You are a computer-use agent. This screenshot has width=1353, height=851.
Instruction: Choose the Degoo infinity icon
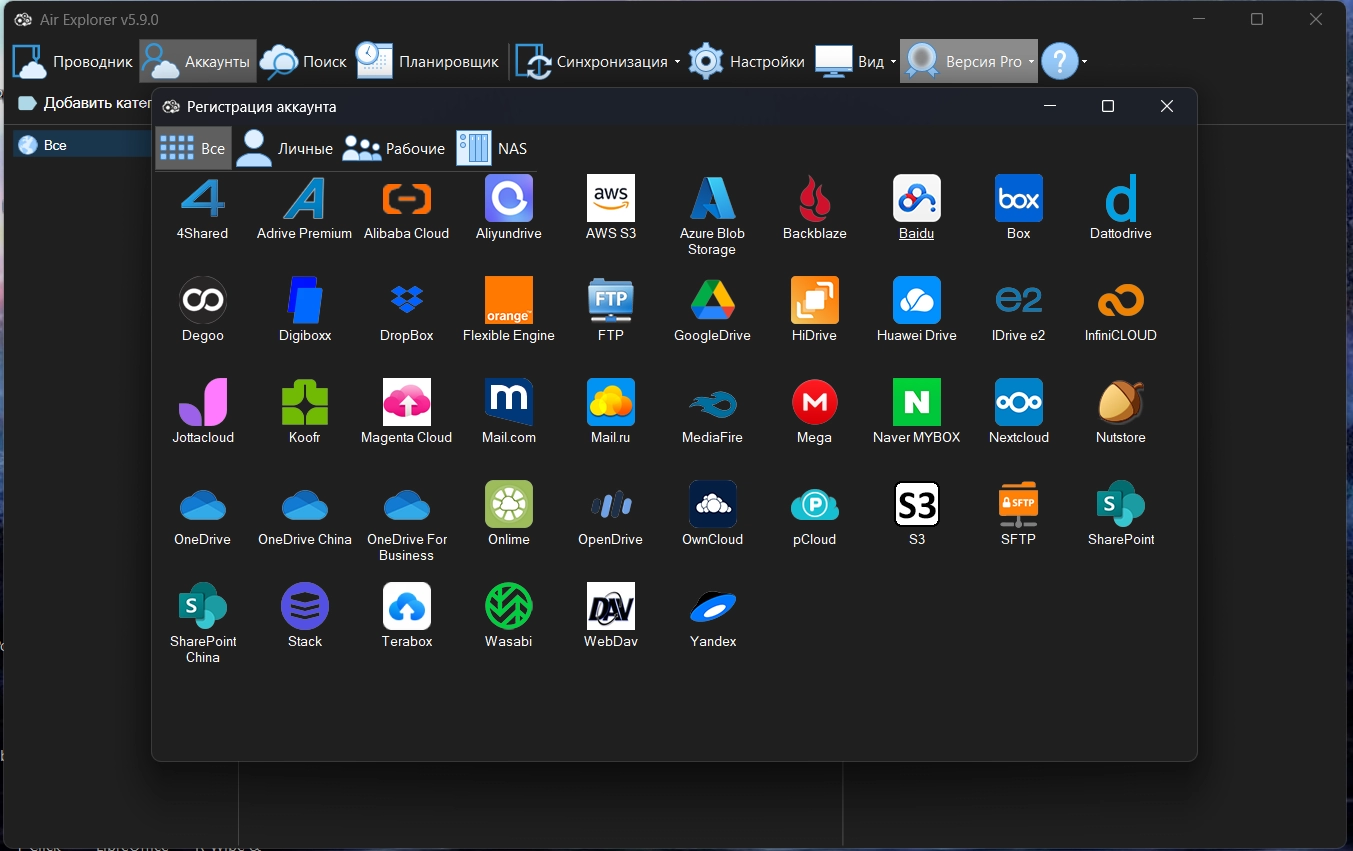point(203,300)
